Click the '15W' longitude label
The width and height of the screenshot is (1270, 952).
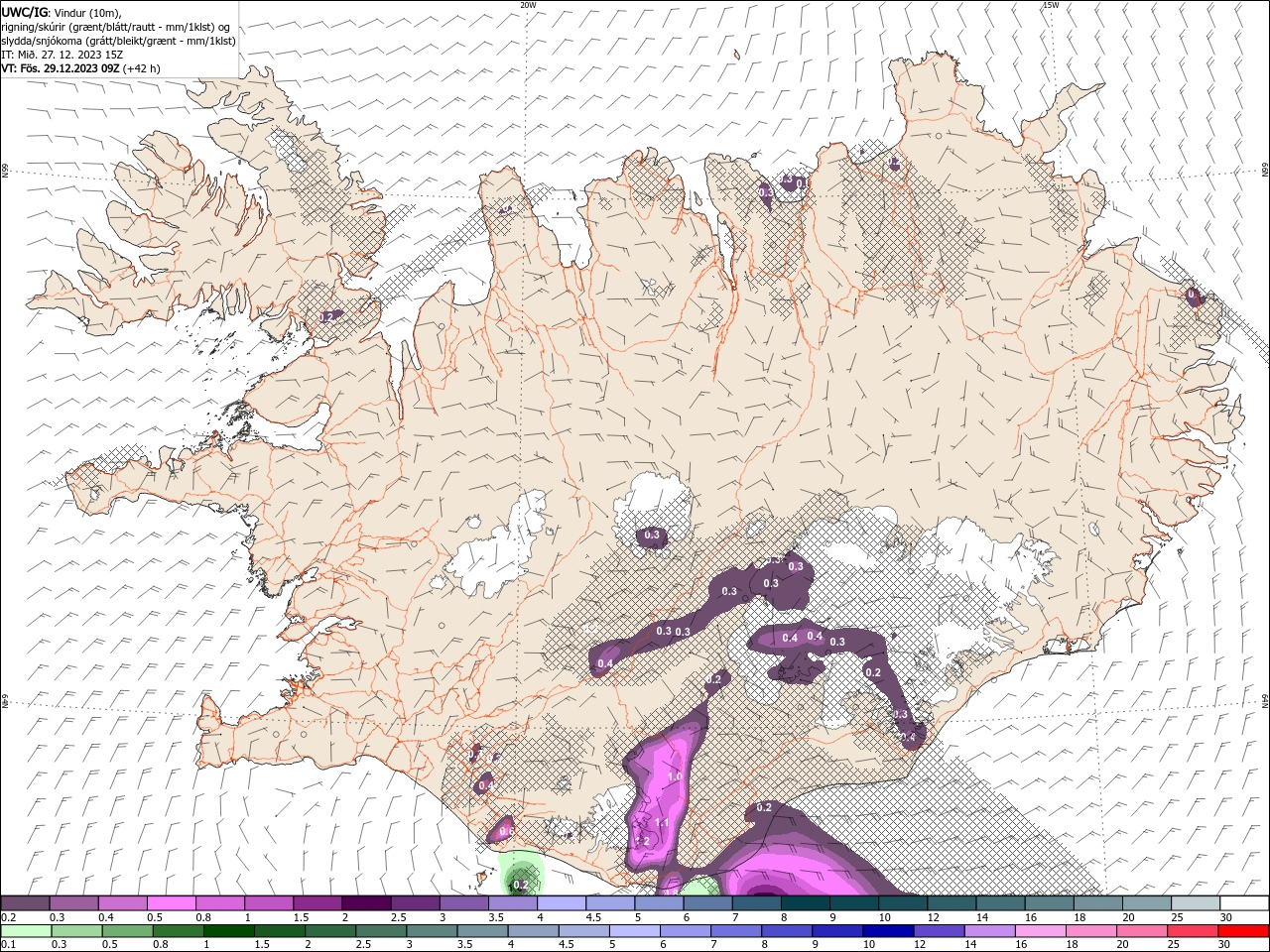1051,5
